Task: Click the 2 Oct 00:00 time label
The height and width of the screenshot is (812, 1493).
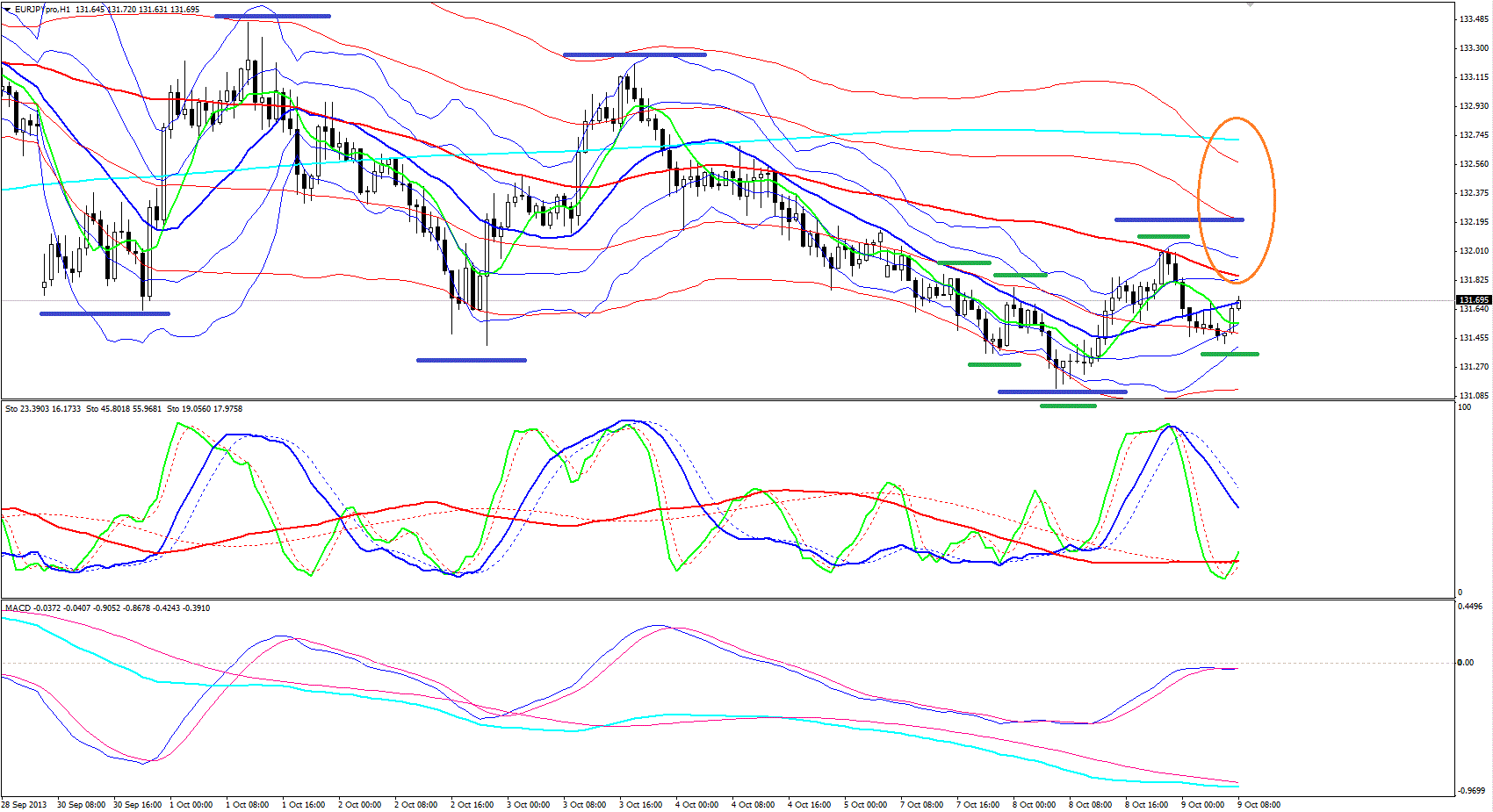Action: [359, 805]
